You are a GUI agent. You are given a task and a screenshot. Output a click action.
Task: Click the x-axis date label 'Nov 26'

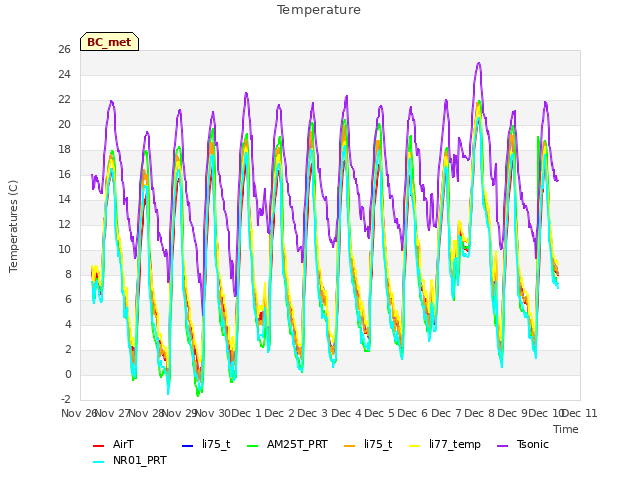(79, 413)
